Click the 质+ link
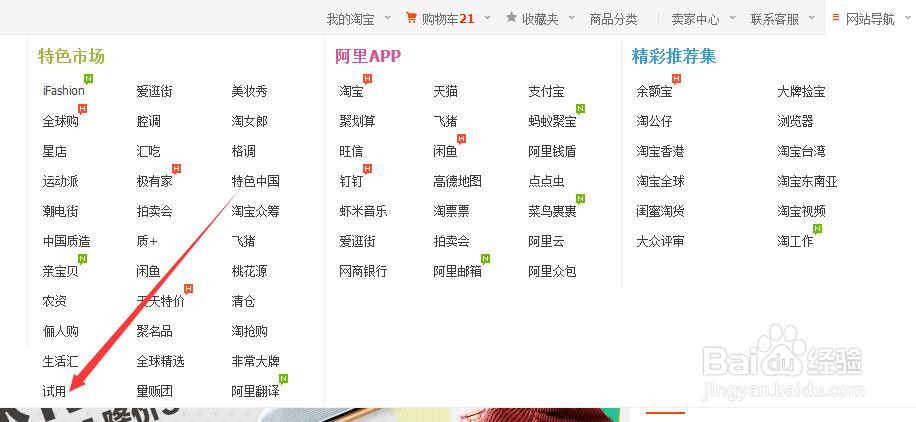The height and width of the screenshot is (422, 916). click(x=147, y=241)
